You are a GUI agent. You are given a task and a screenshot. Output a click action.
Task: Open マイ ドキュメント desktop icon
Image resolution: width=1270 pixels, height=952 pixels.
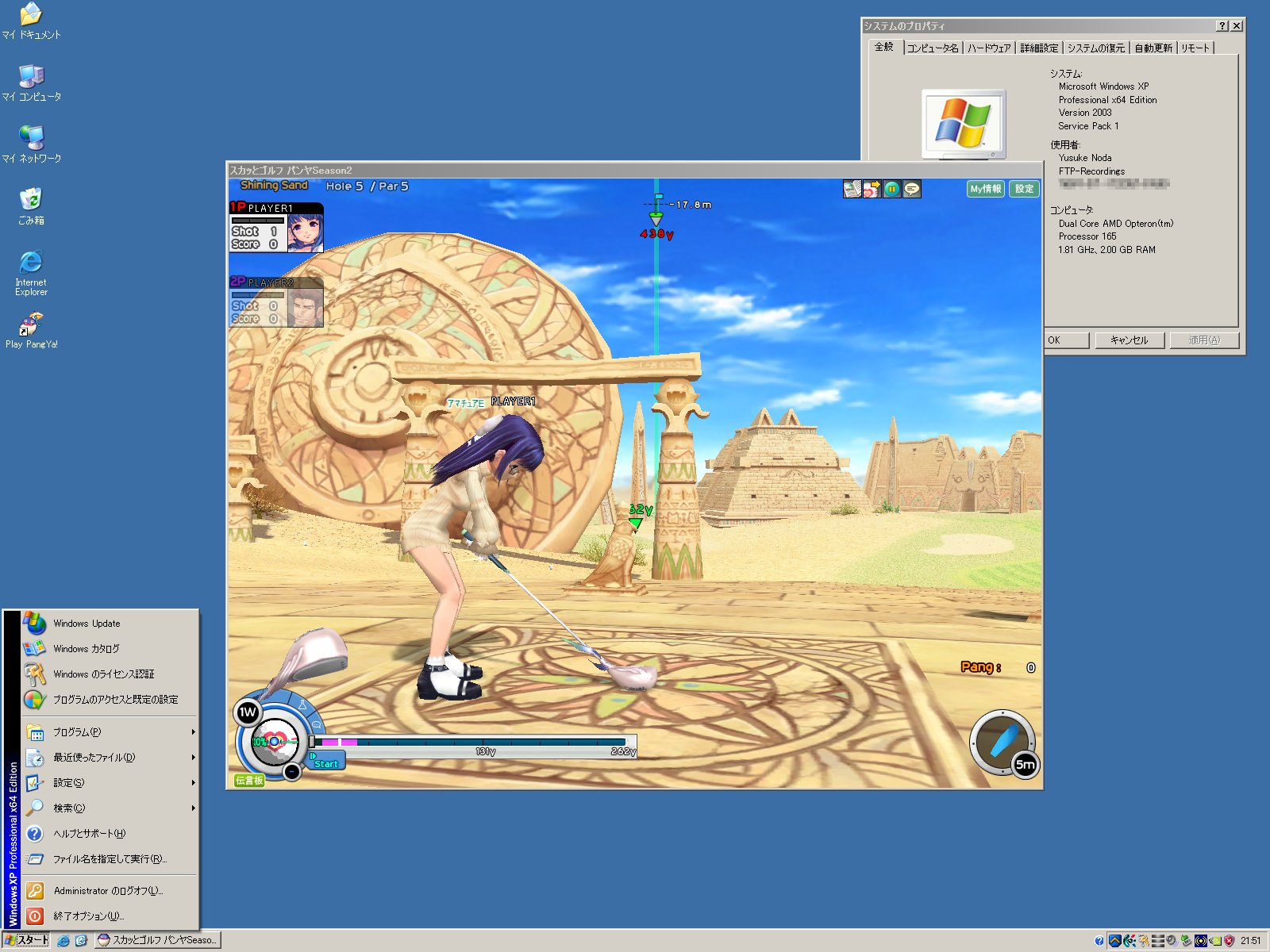[x=31, y=21]
